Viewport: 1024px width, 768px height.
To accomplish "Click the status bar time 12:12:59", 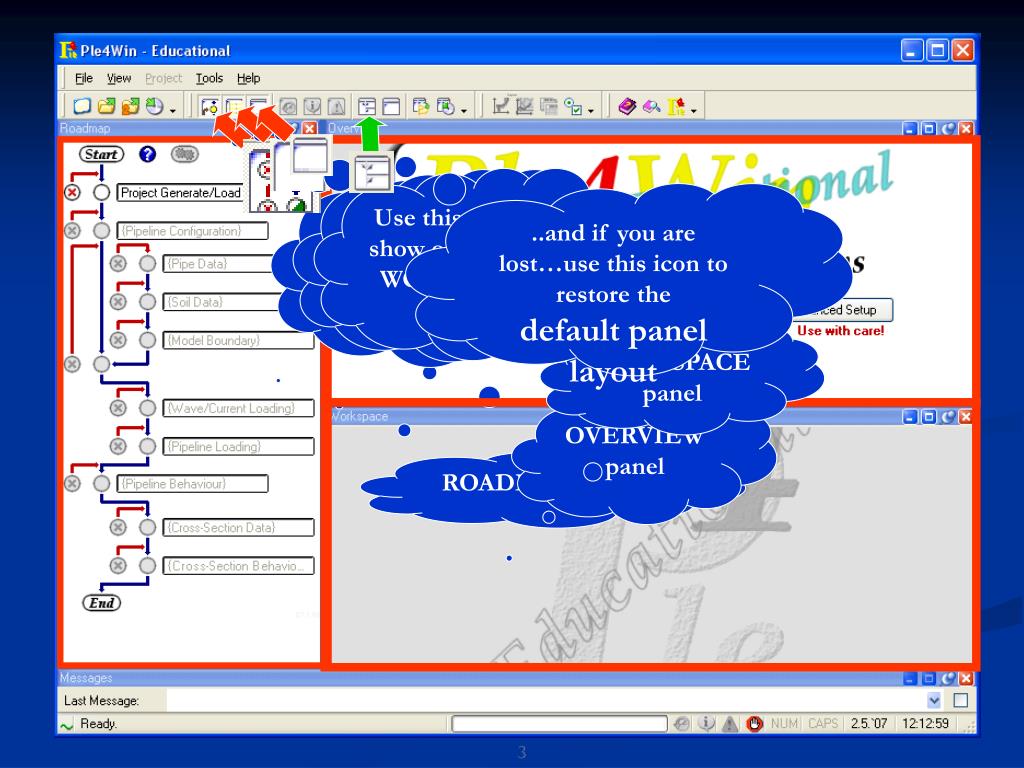I will (925, 724).
